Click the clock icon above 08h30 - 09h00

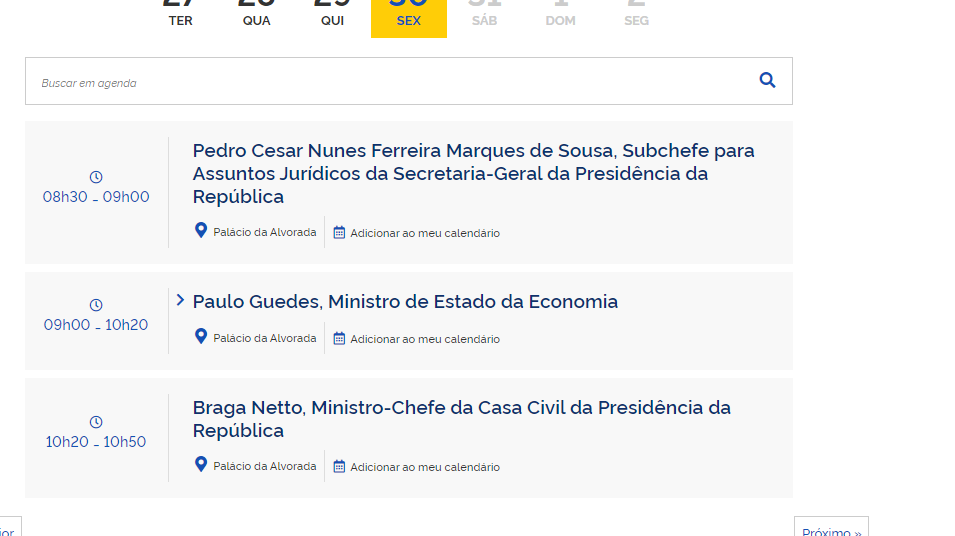click(x=96, y=177)
